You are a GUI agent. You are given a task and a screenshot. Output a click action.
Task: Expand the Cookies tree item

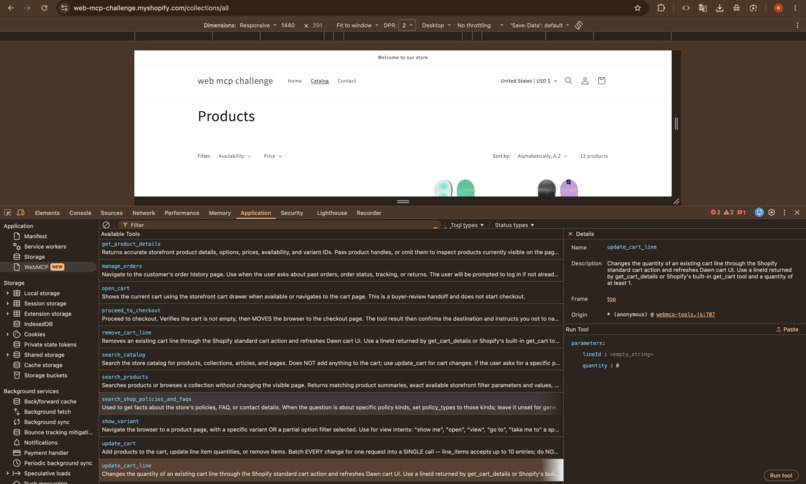tap(7, 334)
